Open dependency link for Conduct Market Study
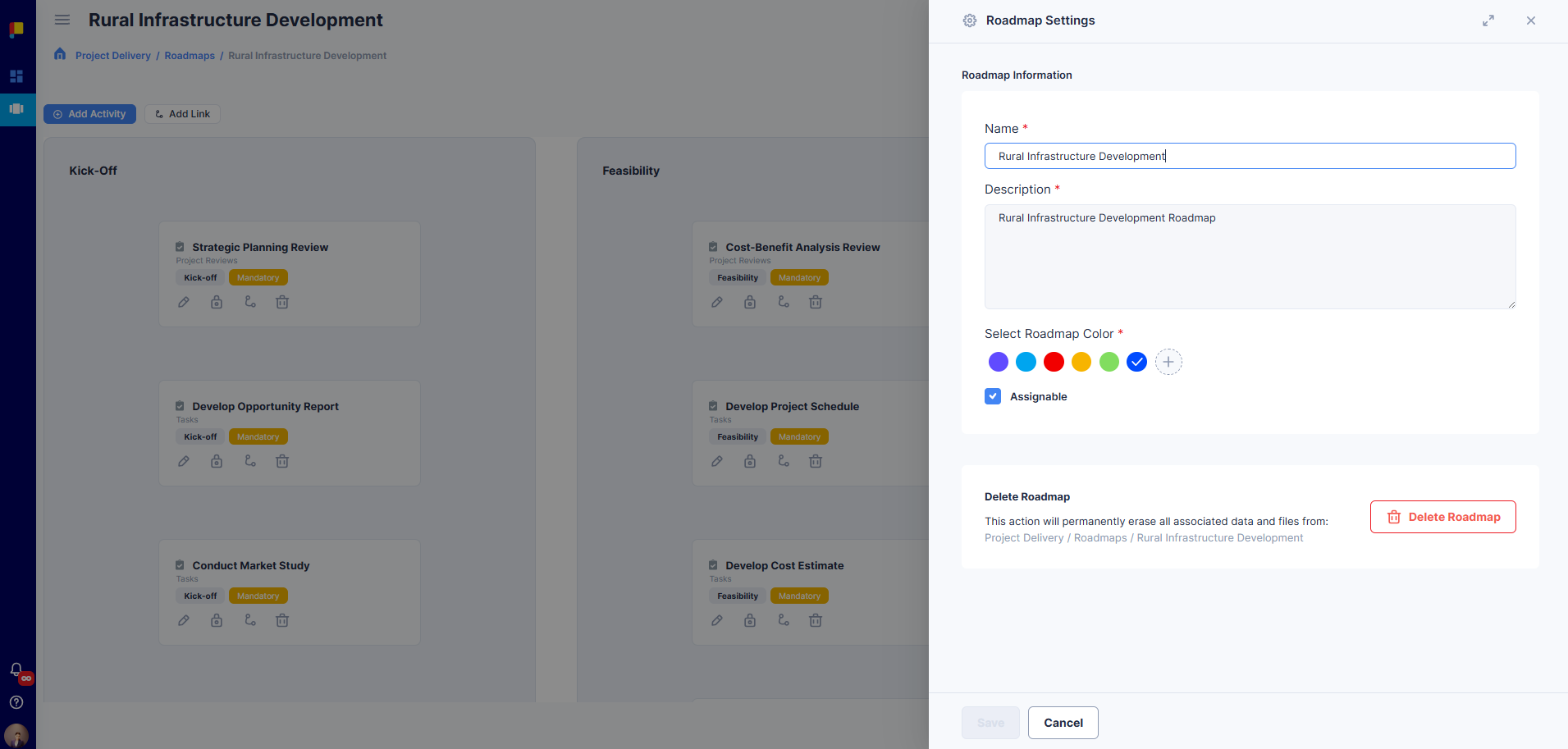 coord(250,620)
